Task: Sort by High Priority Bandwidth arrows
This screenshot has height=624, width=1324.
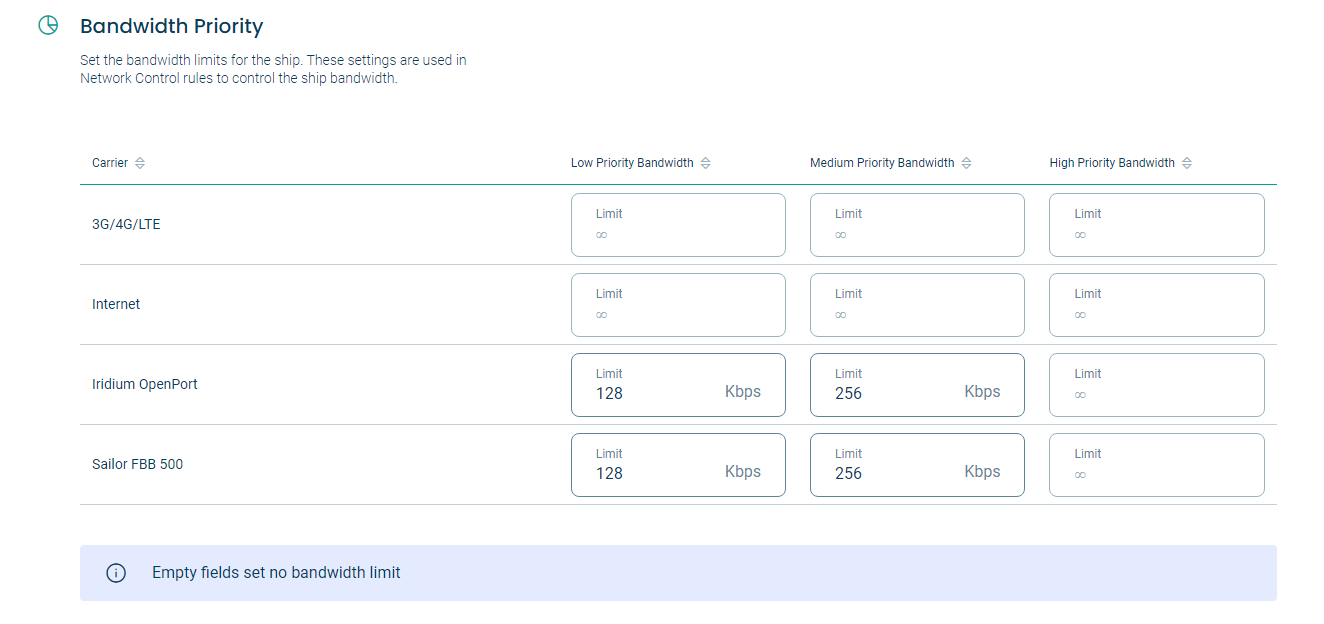Action: pos(1186,163)
